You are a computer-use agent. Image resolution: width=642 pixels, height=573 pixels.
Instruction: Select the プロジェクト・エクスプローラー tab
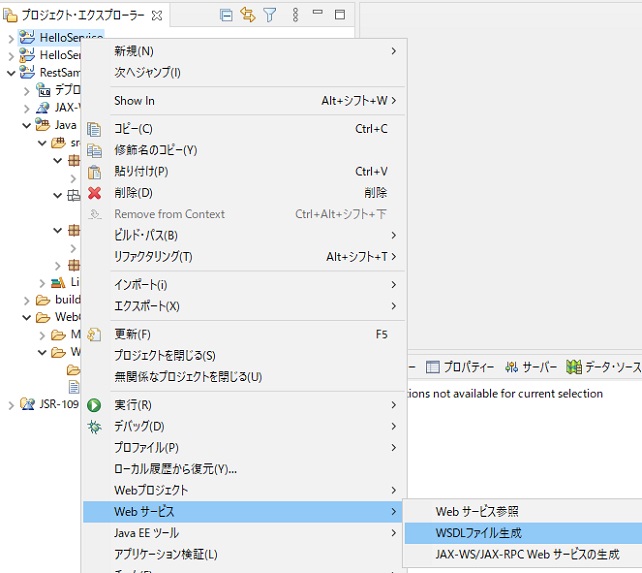coord(83,15)
